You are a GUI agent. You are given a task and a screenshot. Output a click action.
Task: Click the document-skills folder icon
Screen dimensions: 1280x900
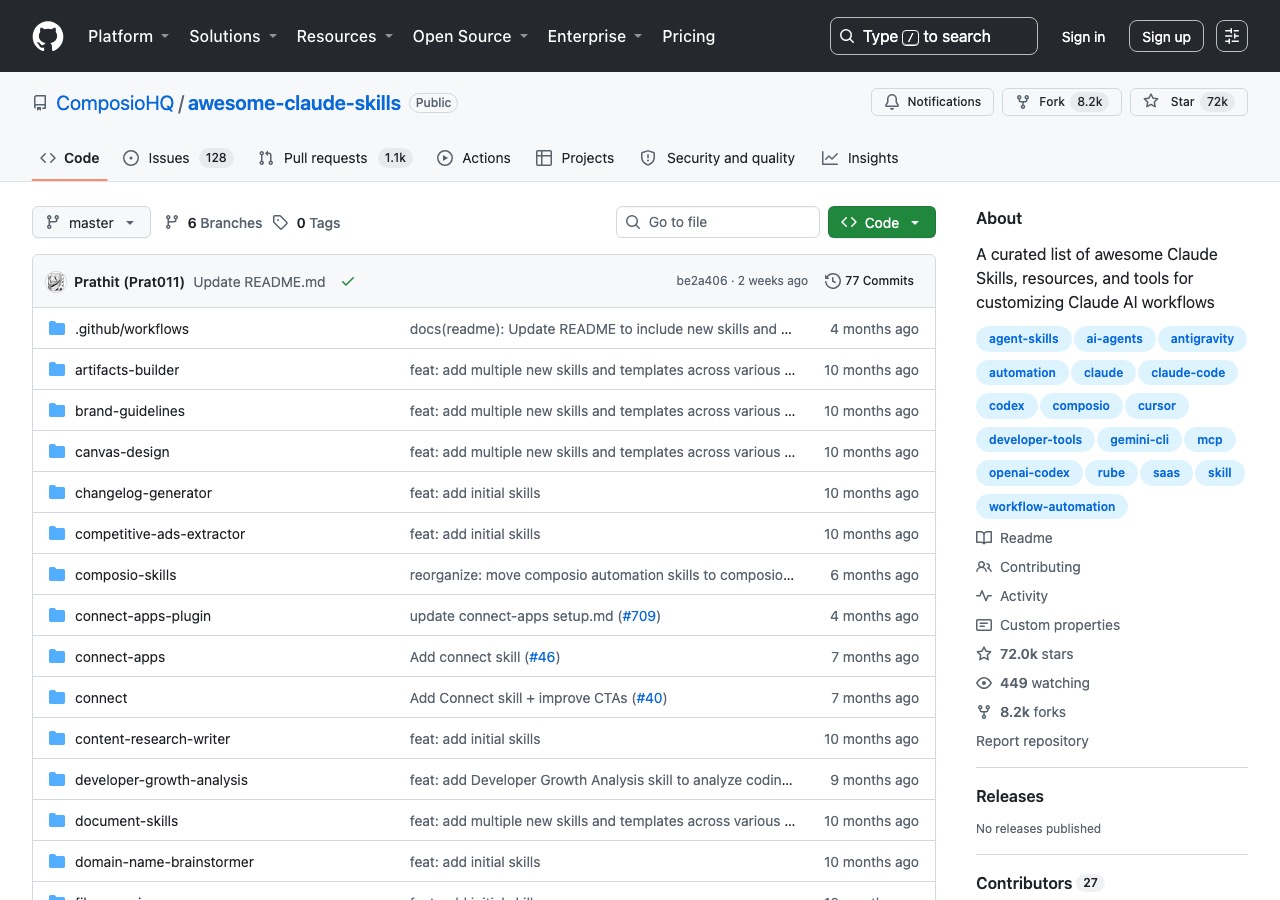57,821
